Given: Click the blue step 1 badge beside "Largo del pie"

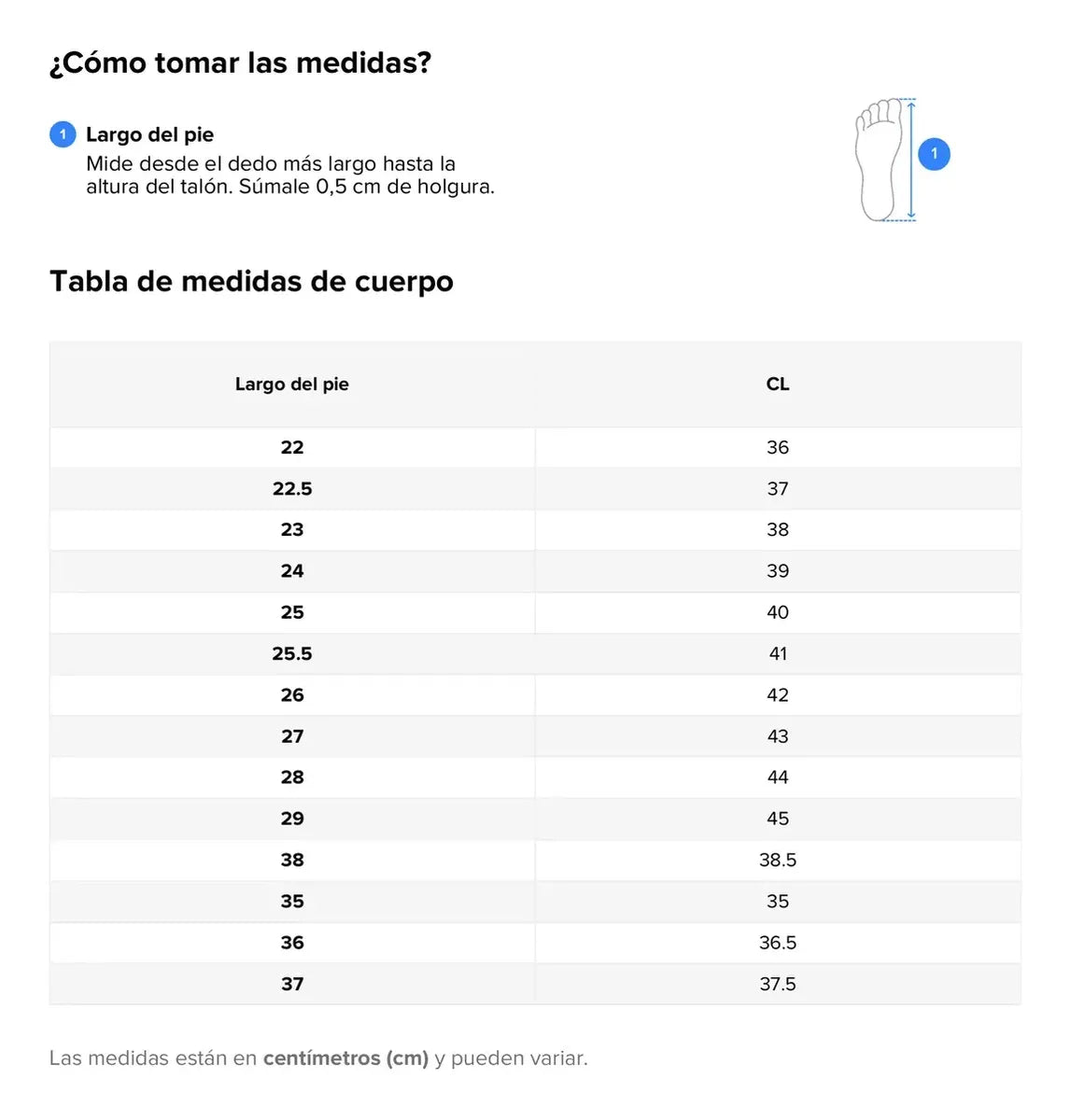Looking at the screenshot, I should [63, 134].
